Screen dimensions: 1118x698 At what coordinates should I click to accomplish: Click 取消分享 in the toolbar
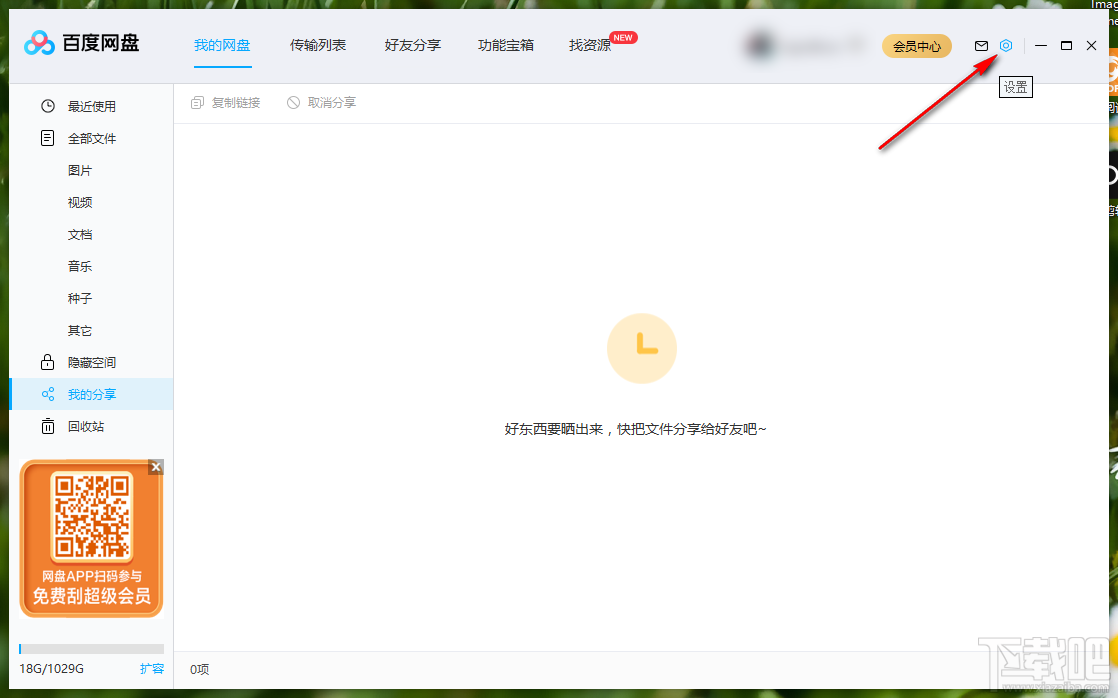[x=332, y=103]
